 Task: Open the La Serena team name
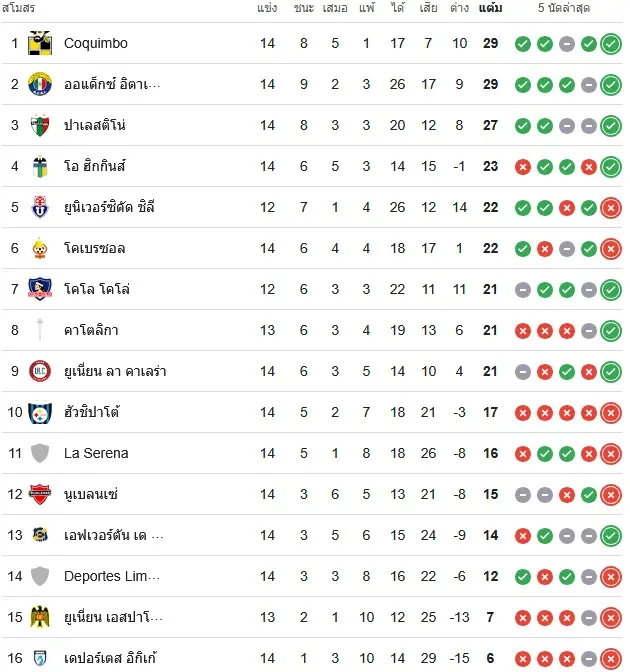coord(96,453)
